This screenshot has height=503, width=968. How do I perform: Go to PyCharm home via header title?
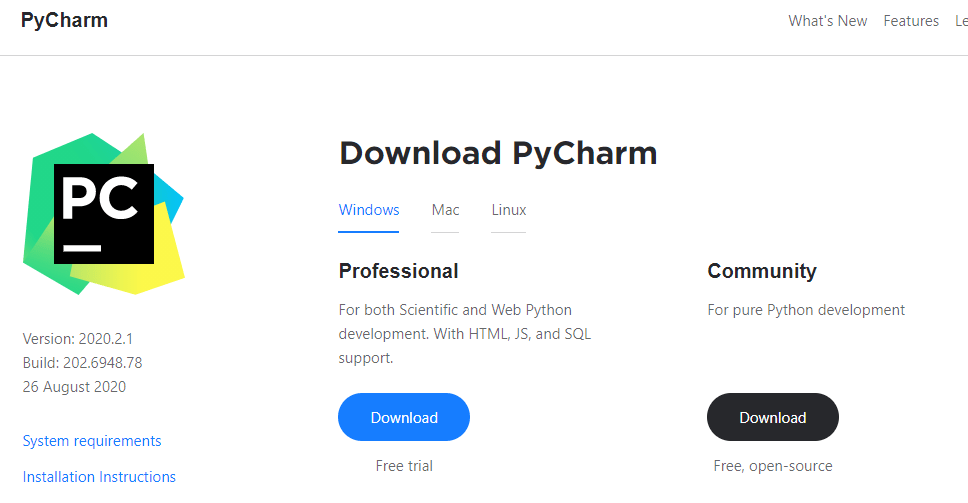click(x=64, y=21)
